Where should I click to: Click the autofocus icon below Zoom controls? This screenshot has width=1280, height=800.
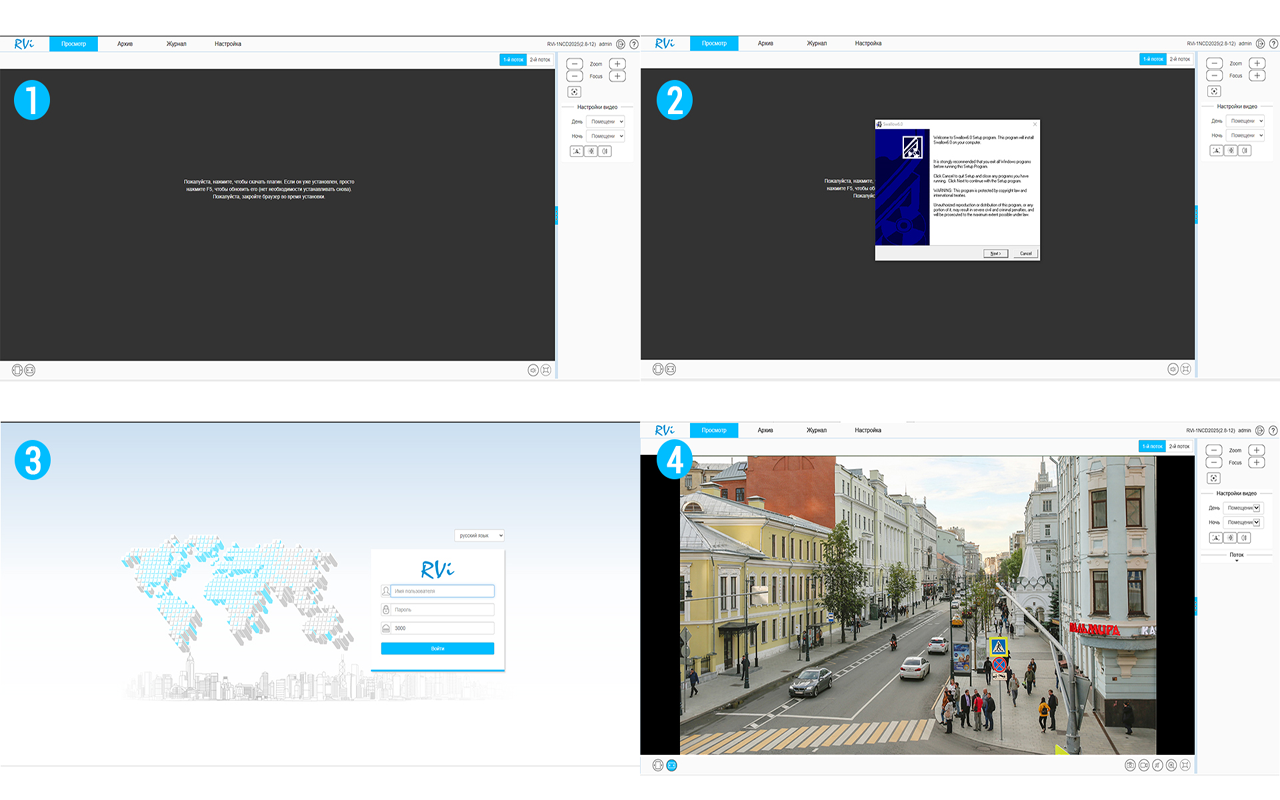coord(1213,477)
